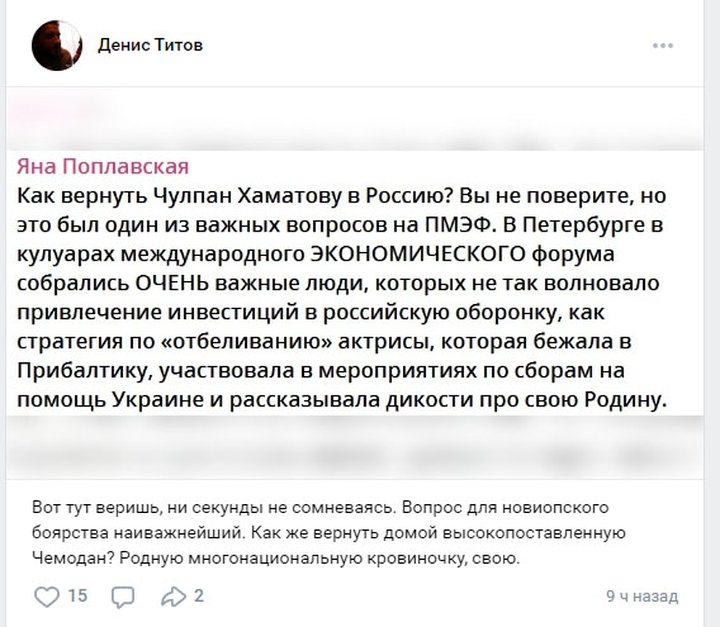The height and width of the screenshot is (627, 720).
Task: Share the post using arrow icon
Action: pyautogui.click(x=174, y=597)
